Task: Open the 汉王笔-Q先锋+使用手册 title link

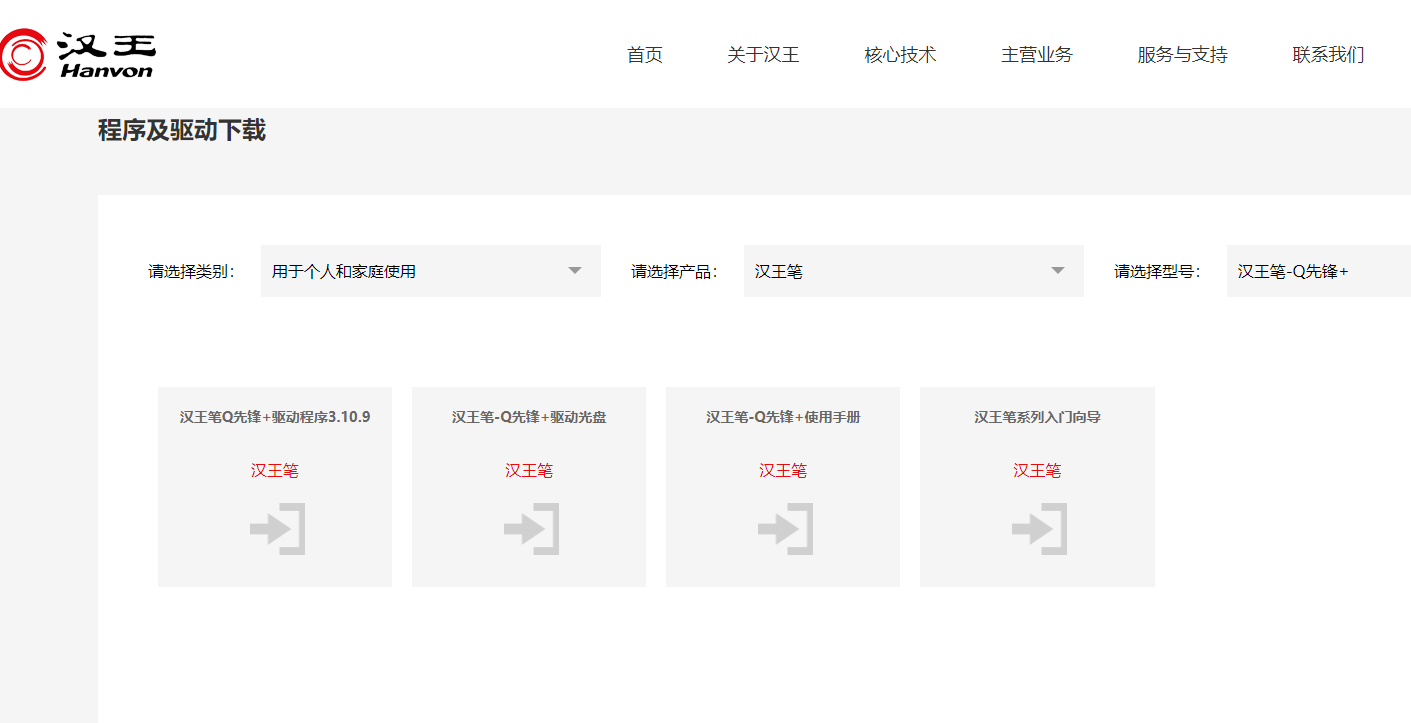Action: tap(783, 417)
